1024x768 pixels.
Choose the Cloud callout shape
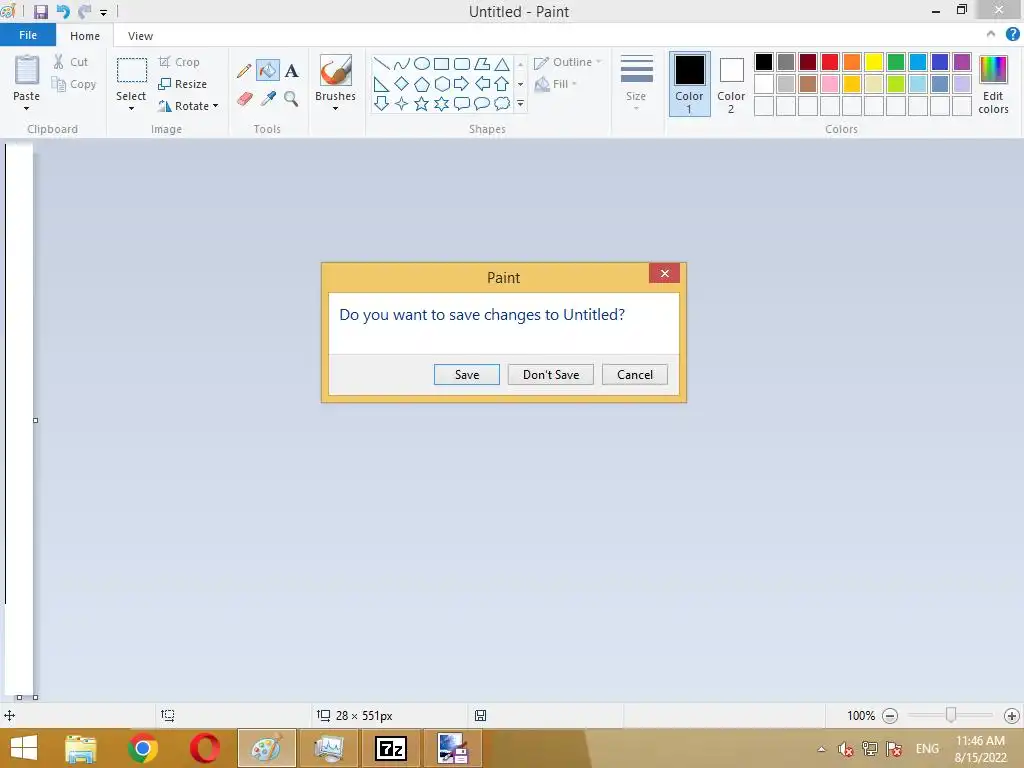click(502, 103)
